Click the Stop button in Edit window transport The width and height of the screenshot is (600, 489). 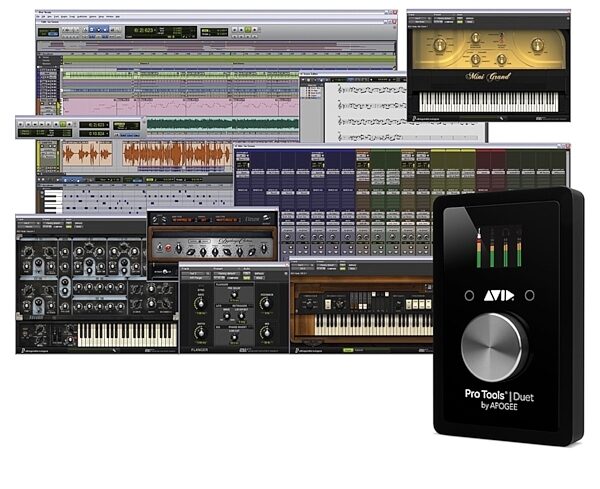(241, 29)
